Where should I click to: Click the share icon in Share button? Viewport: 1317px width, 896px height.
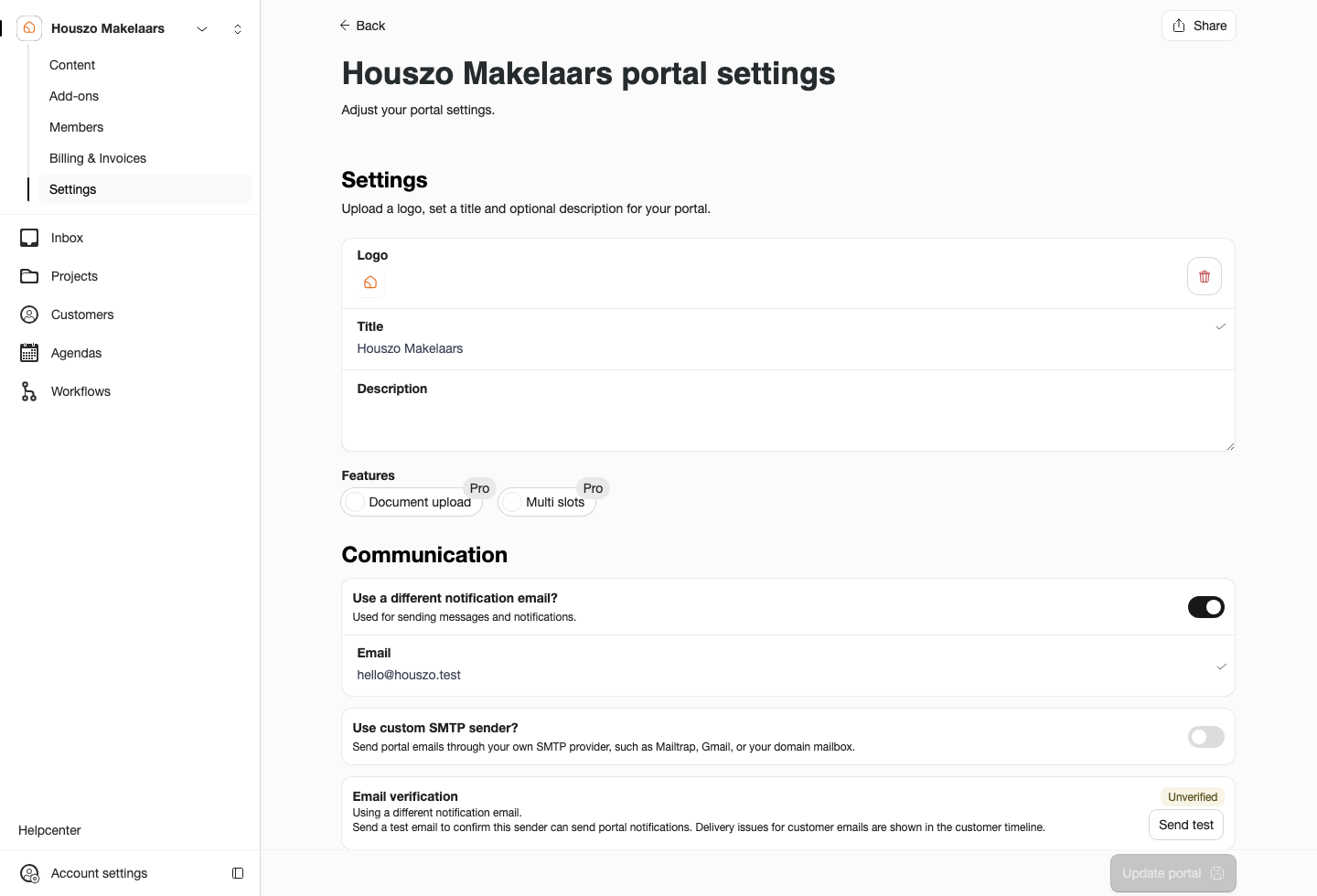[x=1179, y=26]
